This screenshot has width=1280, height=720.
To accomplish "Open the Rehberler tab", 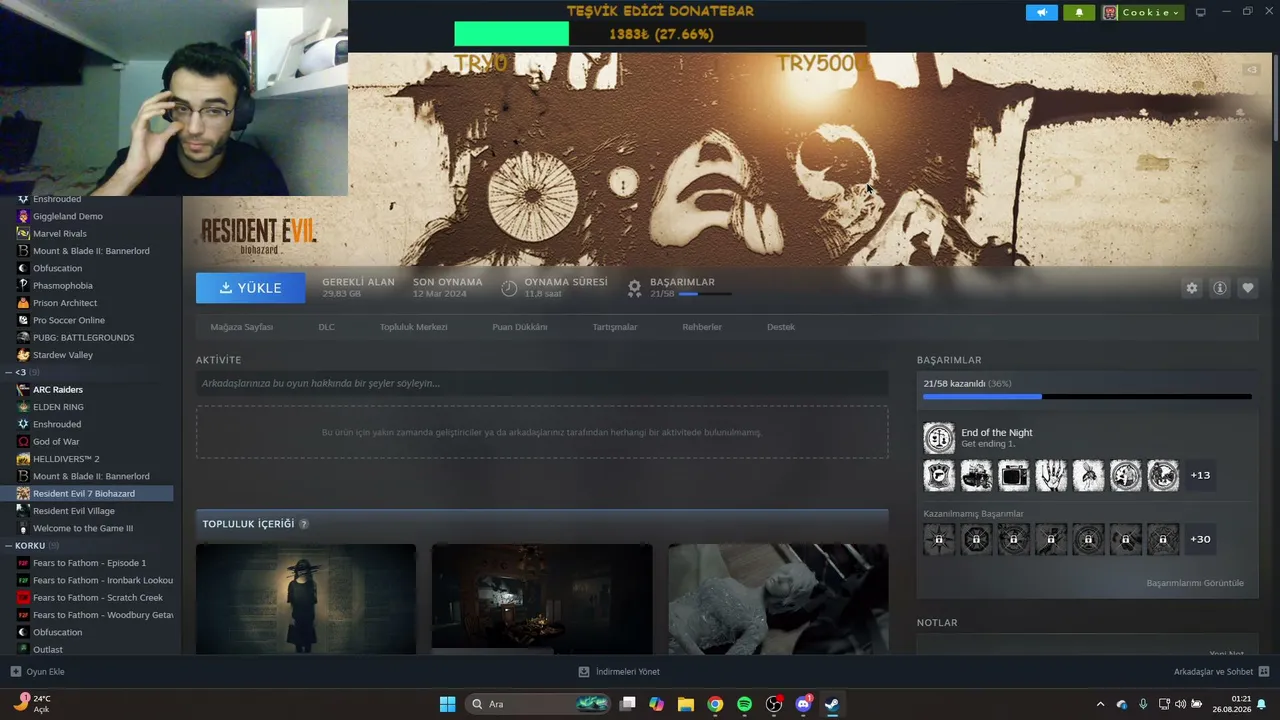I will point(701,327).
